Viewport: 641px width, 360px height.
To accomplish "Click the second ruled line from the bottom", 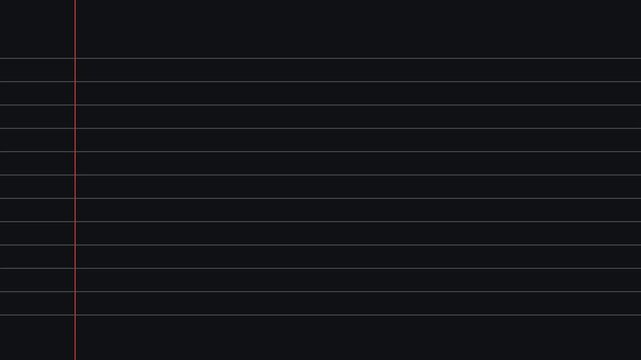I will point(320,292).
